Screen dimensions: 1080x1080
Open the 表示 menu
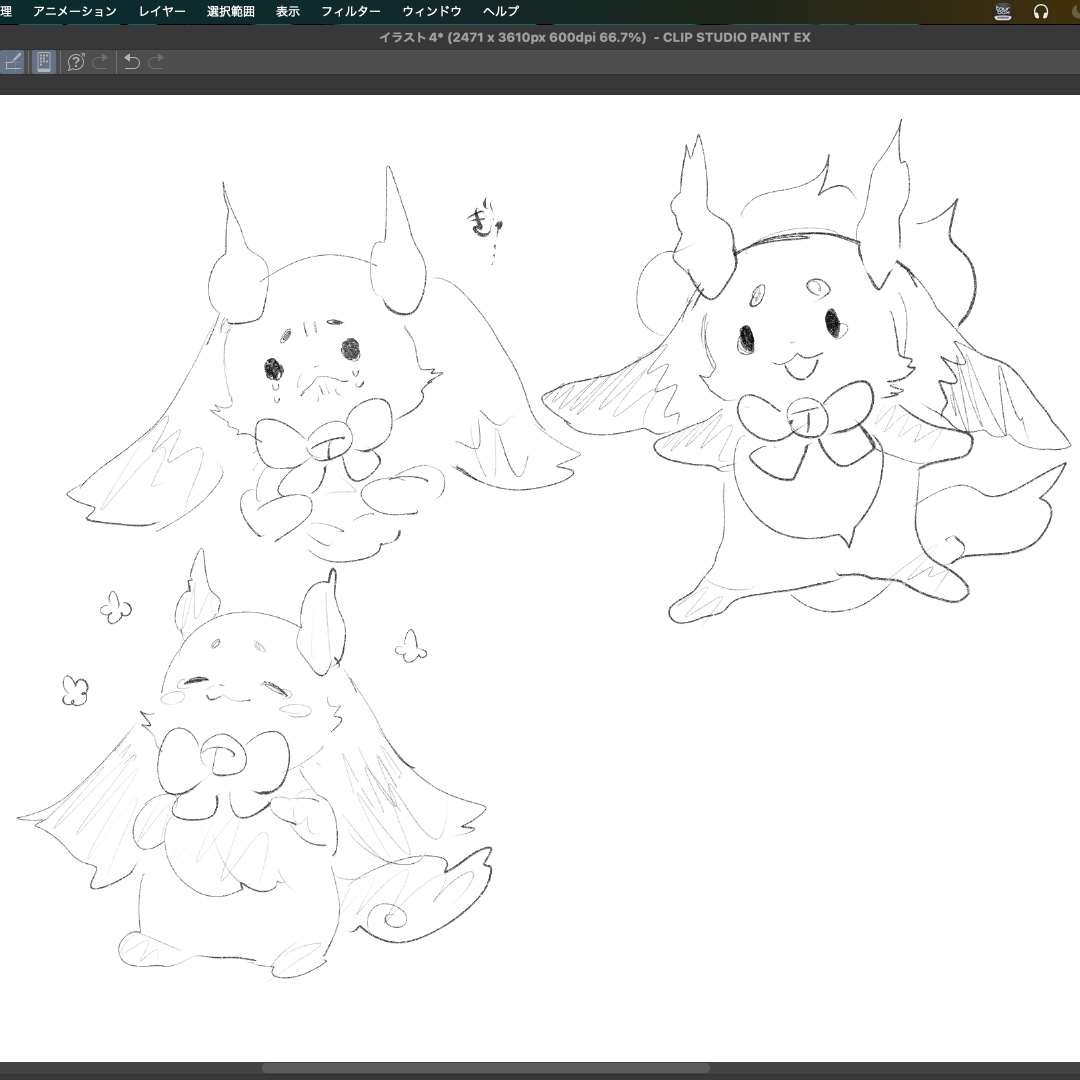(x=288, y=11)
